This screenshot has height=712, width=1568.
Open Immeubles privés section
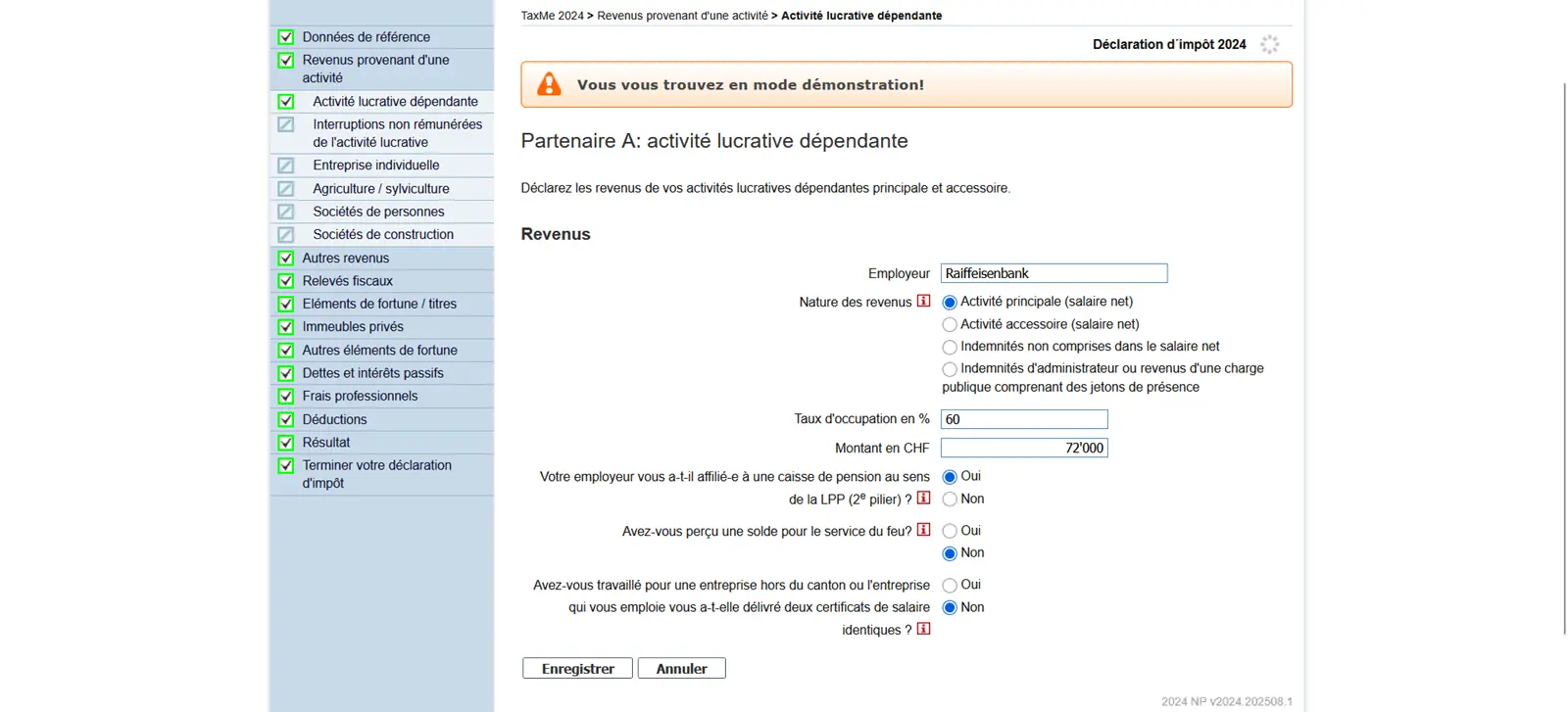[x=353, y=327]
